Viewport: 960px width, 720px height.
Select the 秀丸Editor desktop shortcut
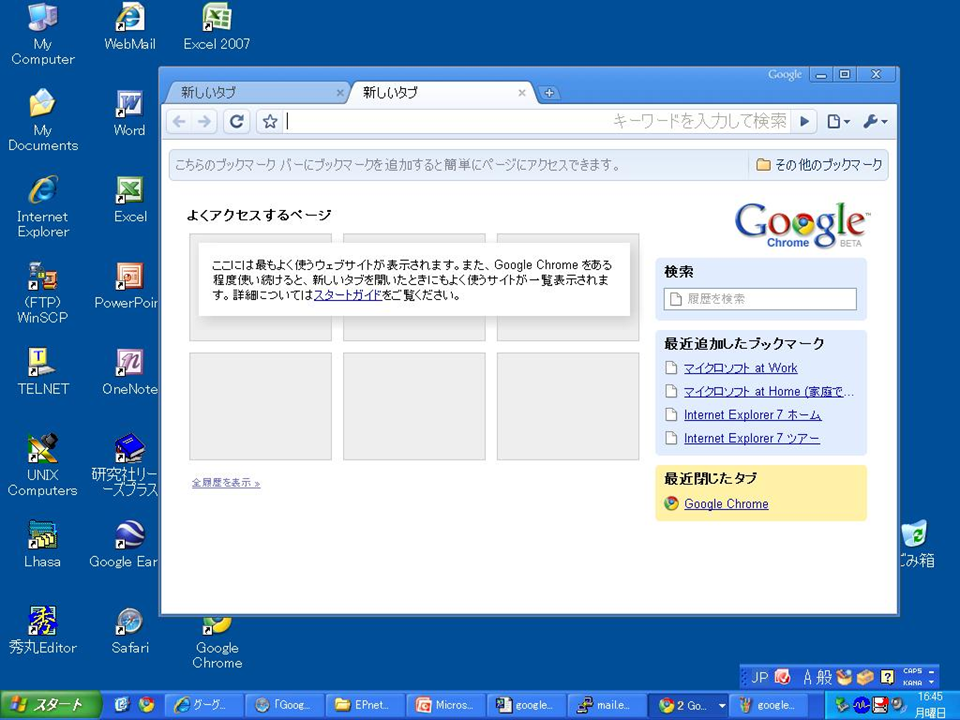(x=43, y=631)
